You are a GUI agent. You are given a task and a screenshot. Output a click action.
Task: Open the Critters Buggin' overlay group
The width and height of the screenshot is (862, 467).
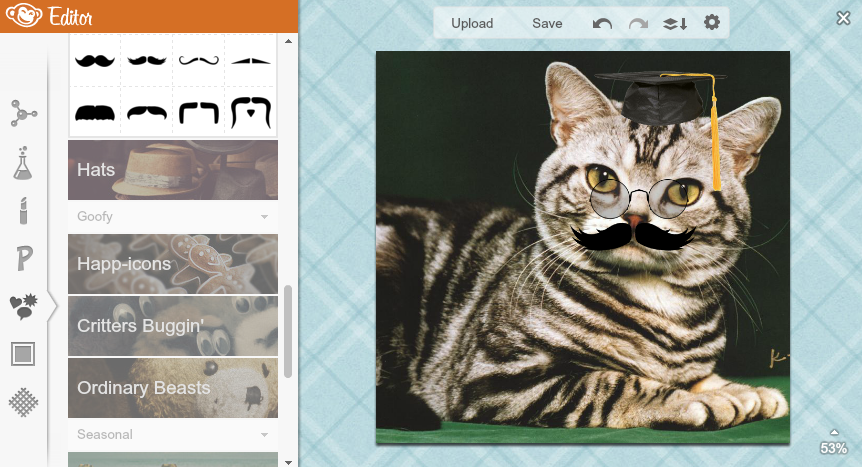click(173, 326)
